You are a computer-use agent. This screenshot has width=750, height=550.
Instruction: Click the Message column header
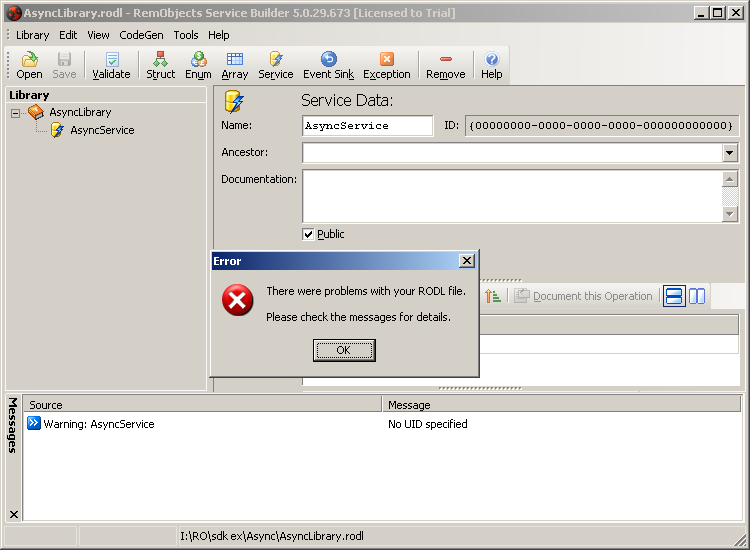coord(562,405)
